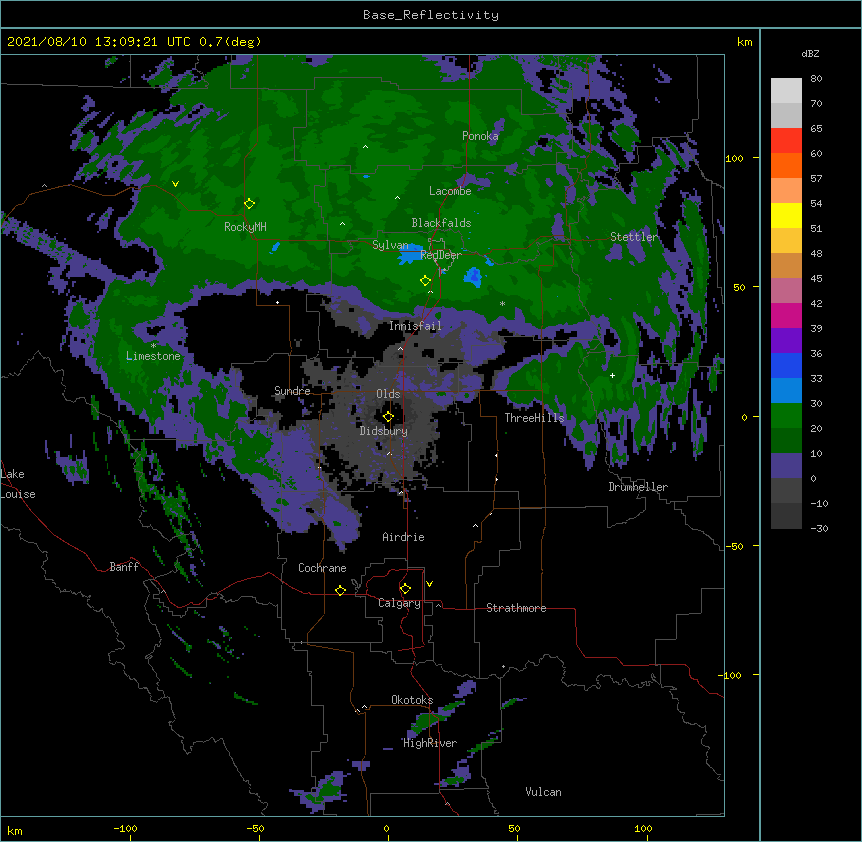
Task: Click the asterisk marker above Limestone
Action: pos(153,346)
